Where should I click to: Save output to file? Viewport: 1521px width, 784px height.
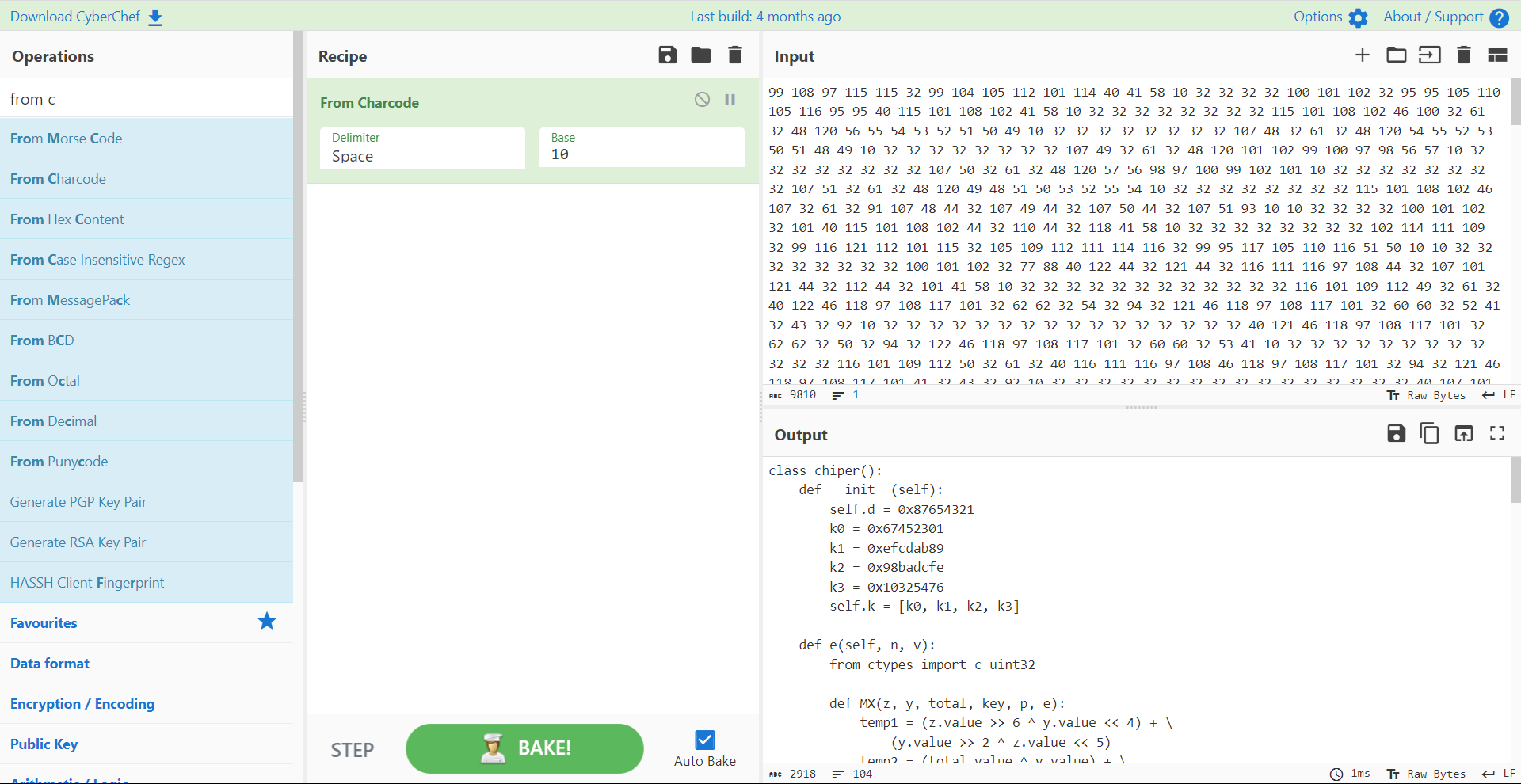click(x=1396, y=433)
